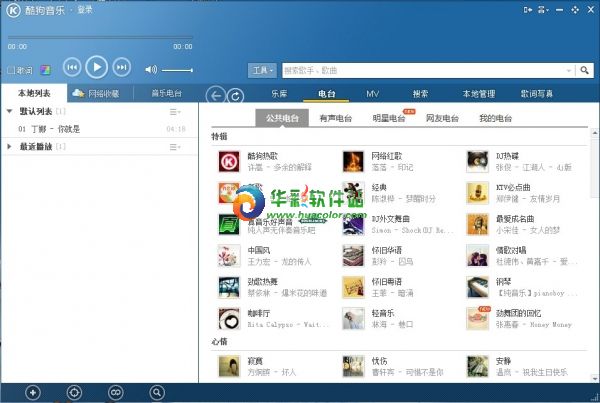The image size is (600, 403).
Task: Collapse the 默认列表 playlist group
Action: coord(9,111)
